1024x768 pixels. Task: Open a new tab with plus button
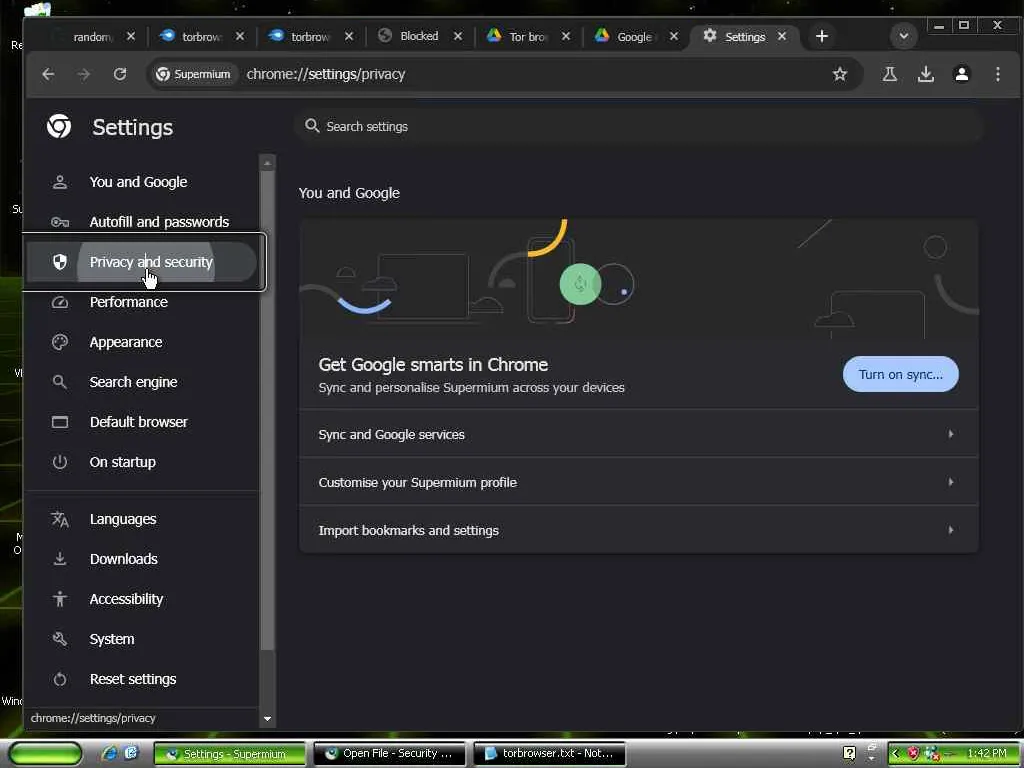pos(822,37)
